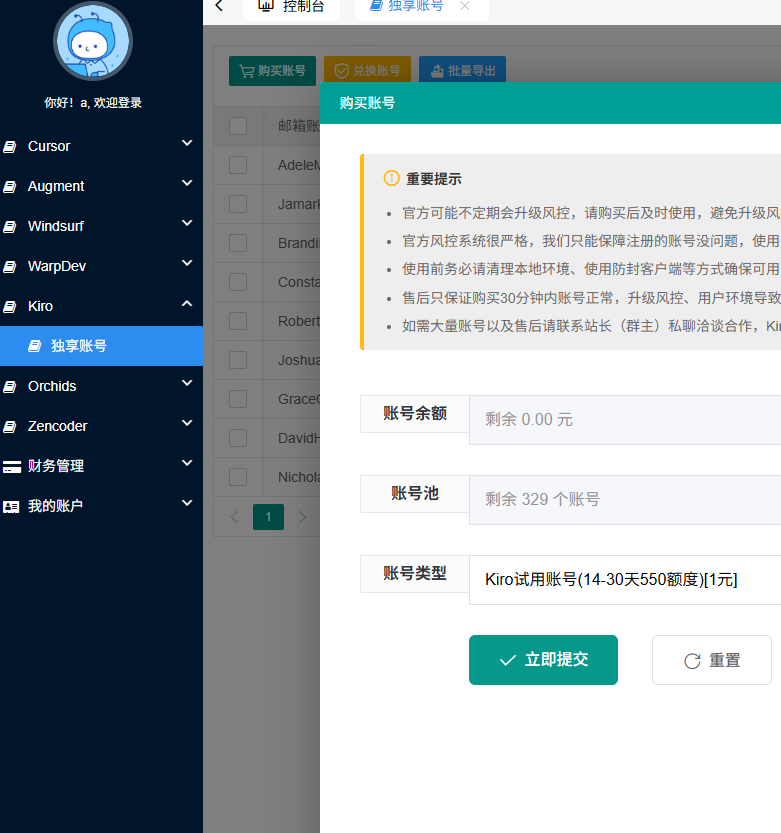Click the user avatar image
The width and height of the screenshot is (781, 833).
click(x=93, y=42)
